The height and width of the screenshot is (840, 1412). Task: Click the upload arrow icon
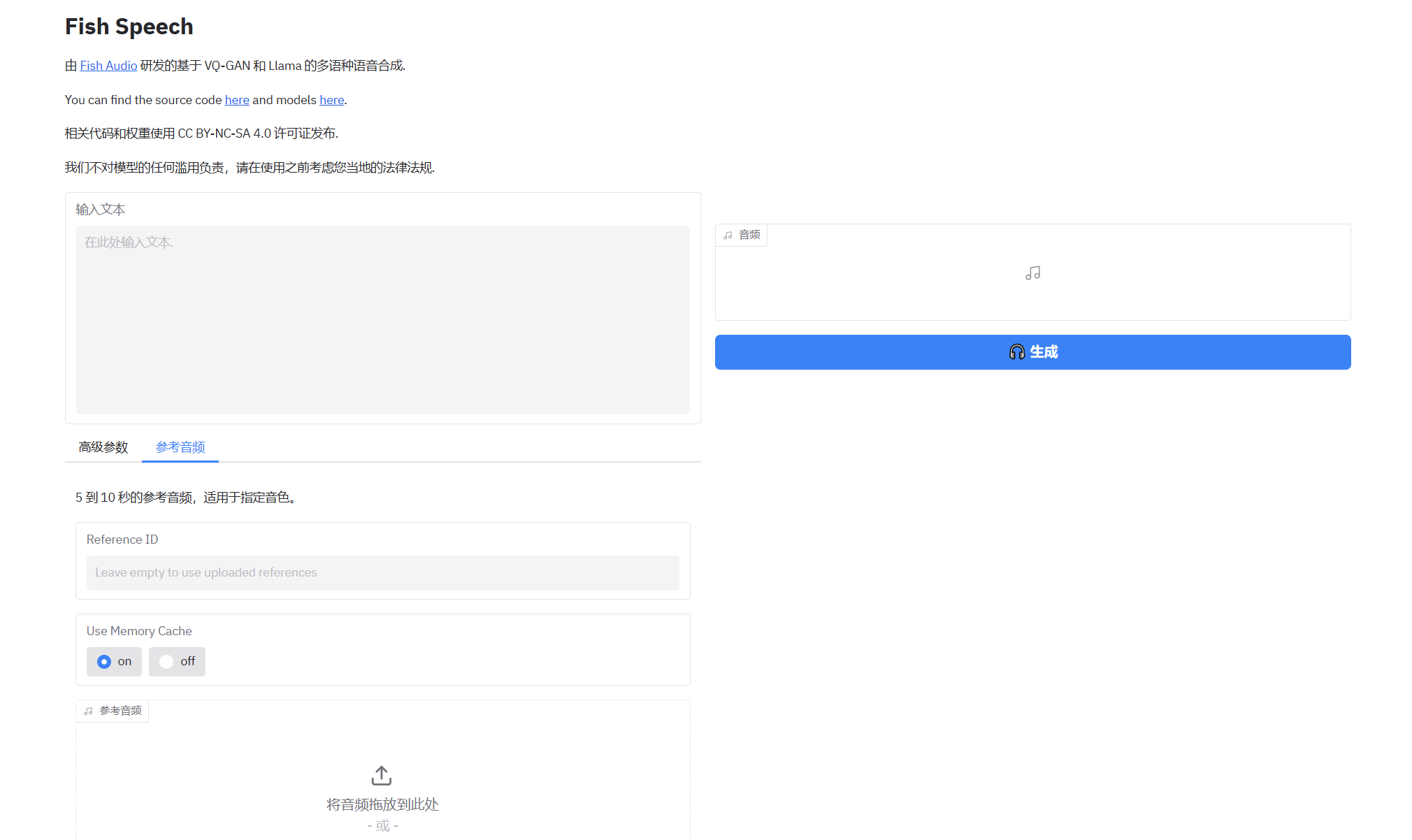pos(381,775)
